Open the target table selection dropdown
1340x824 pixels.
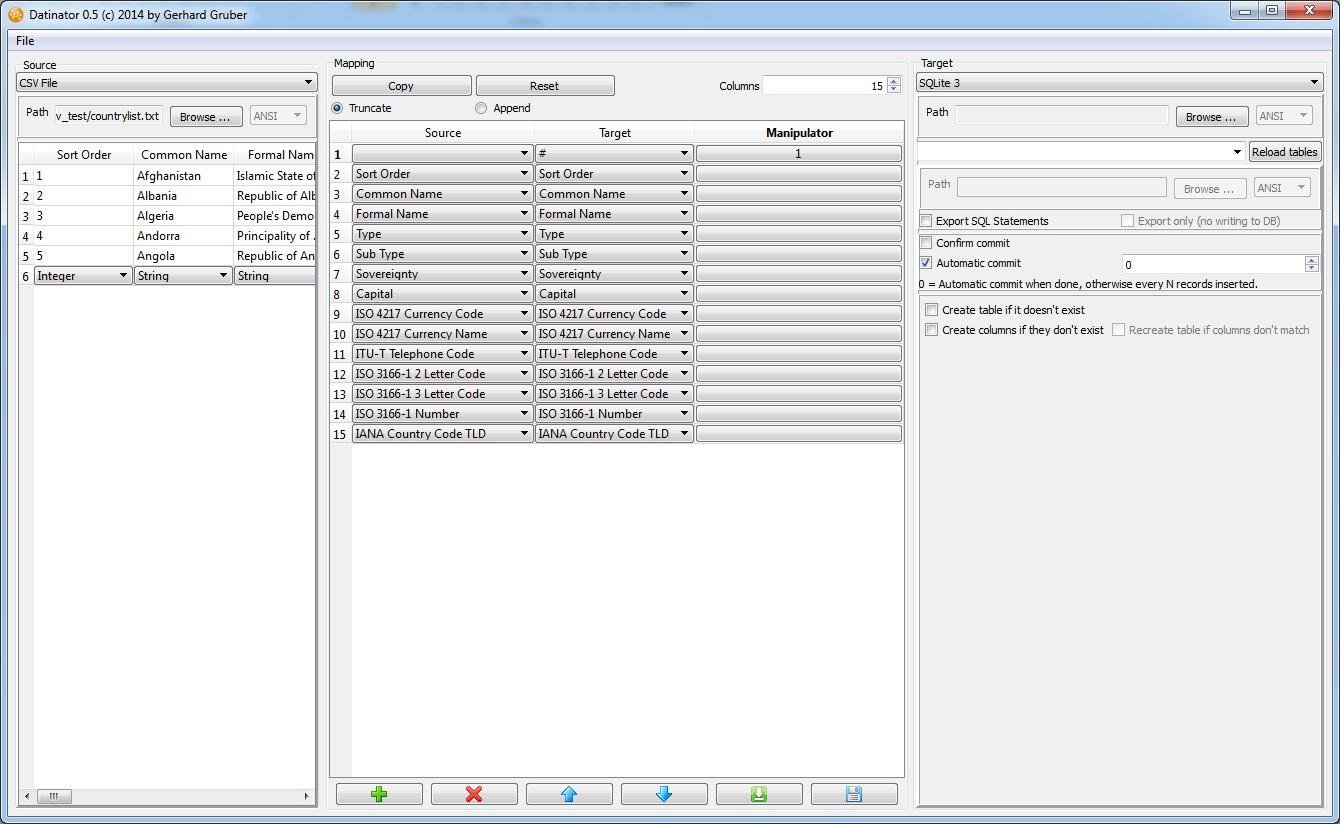[x=1081, y=152]
